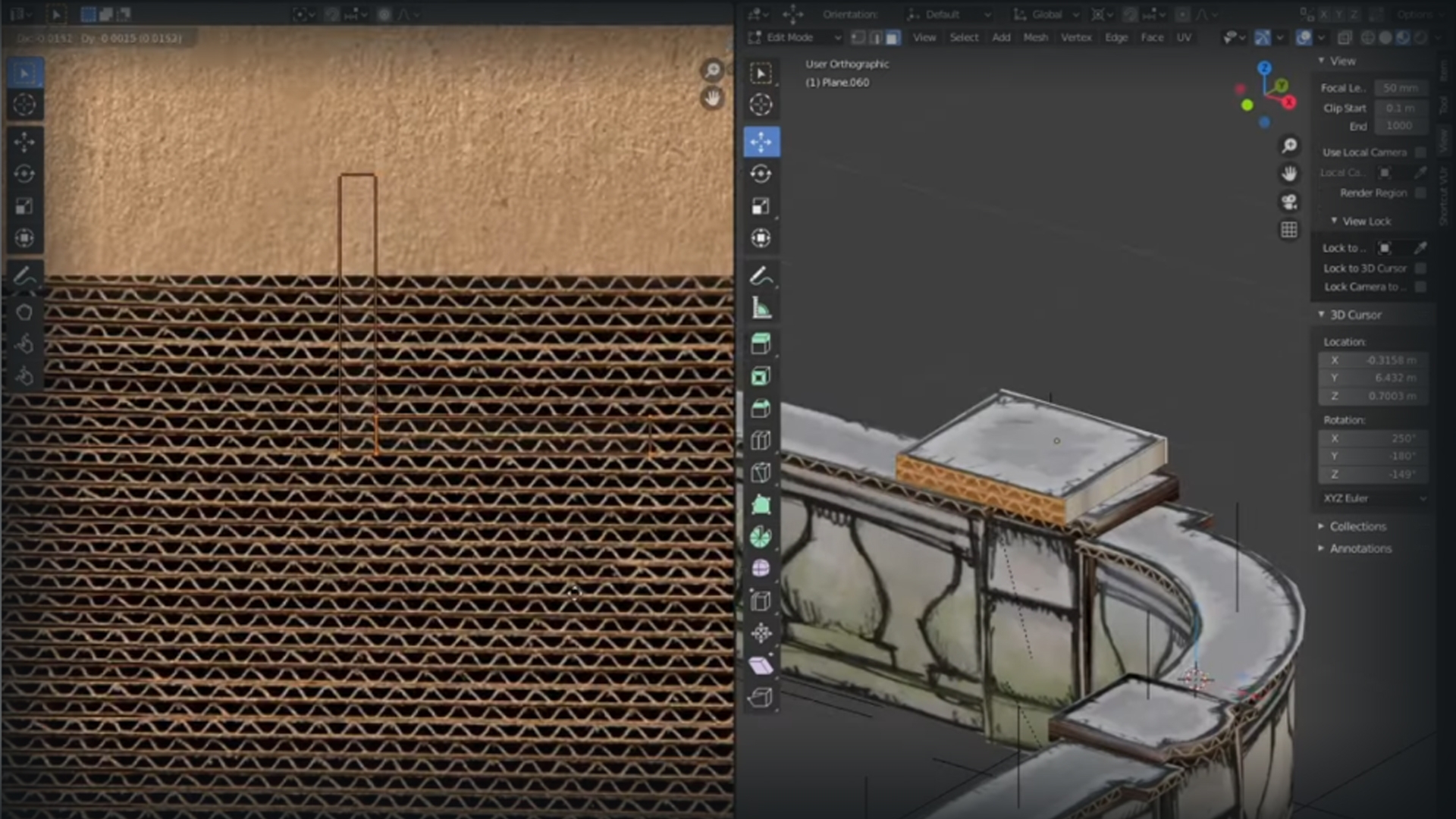Image resolution: width=1456 pixels, height=819 pixels.
Task: Enable the Use Local Camera checkbox
Action: [1420, 152]
